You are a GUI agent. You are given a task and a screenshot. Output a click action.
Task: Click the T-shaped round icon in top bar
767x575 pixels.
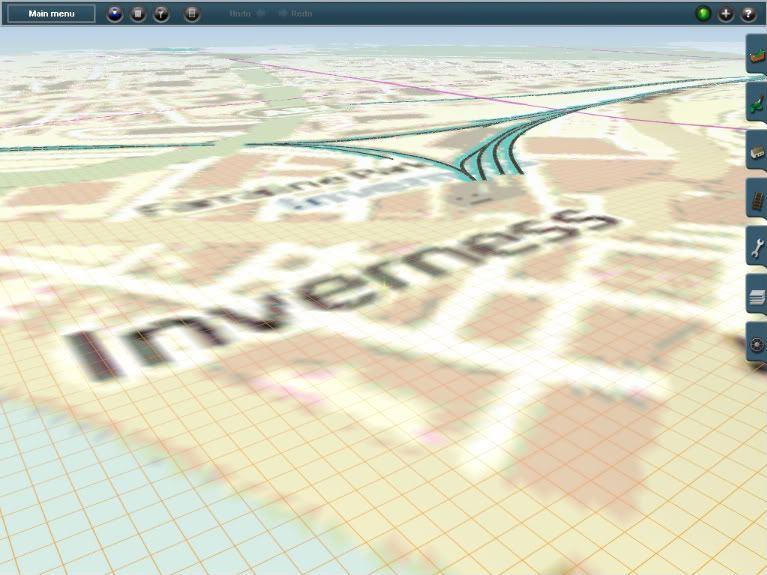tap(161, 14)
